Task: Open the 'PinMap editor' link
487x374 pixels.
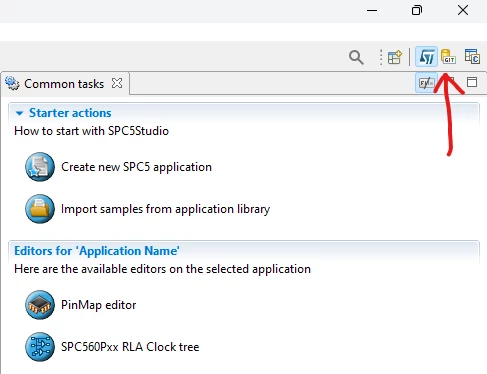Action: 99,305
